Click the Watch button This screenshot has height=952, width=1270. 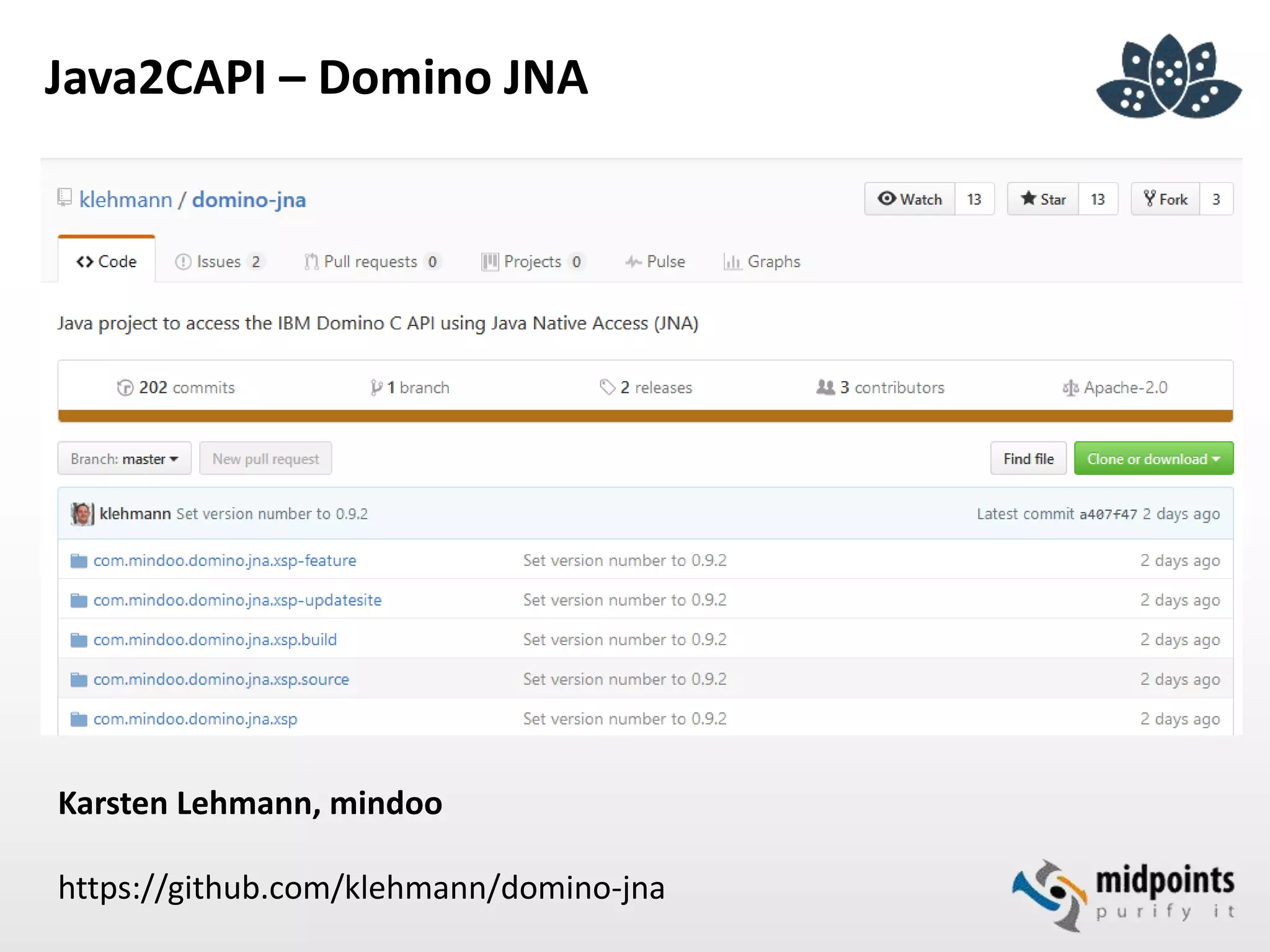[x=910, y=199]
